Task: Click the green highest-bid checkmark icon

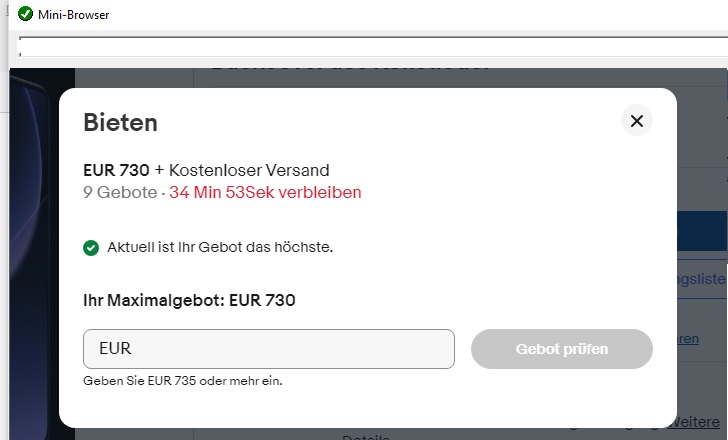Action: (x=91, y=247)
